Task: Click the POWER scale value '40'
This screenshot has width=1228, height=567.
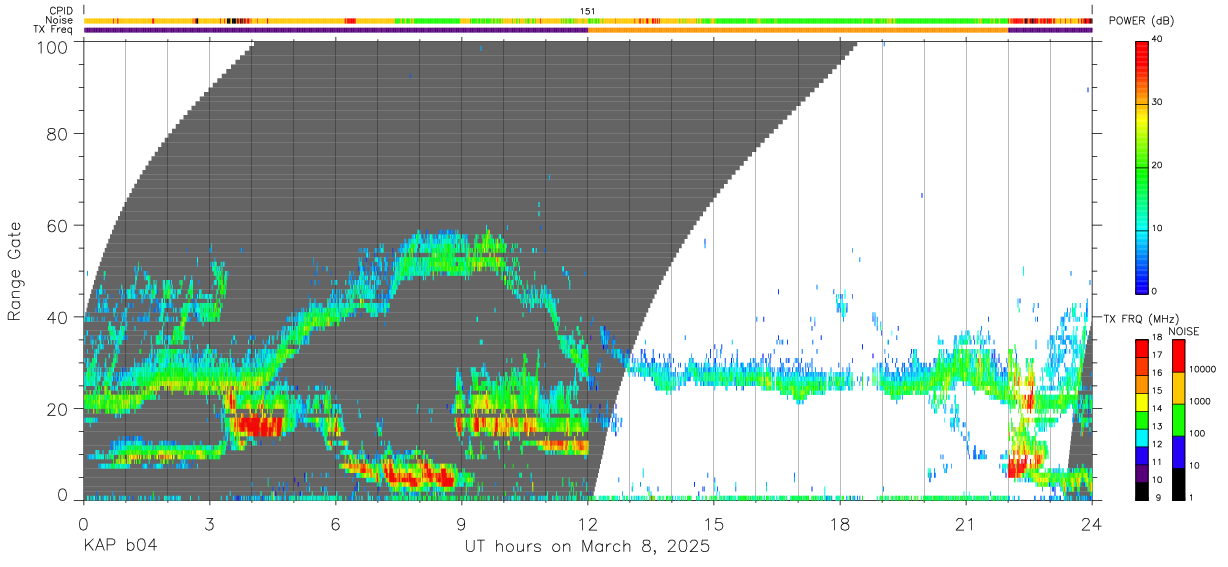Action: click(x=1158, y=40)
